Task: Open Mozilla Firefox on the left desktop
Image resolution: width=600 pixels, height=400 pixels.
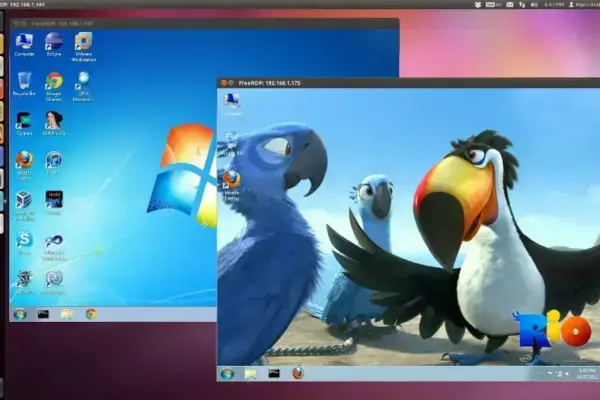Action: 24,166
